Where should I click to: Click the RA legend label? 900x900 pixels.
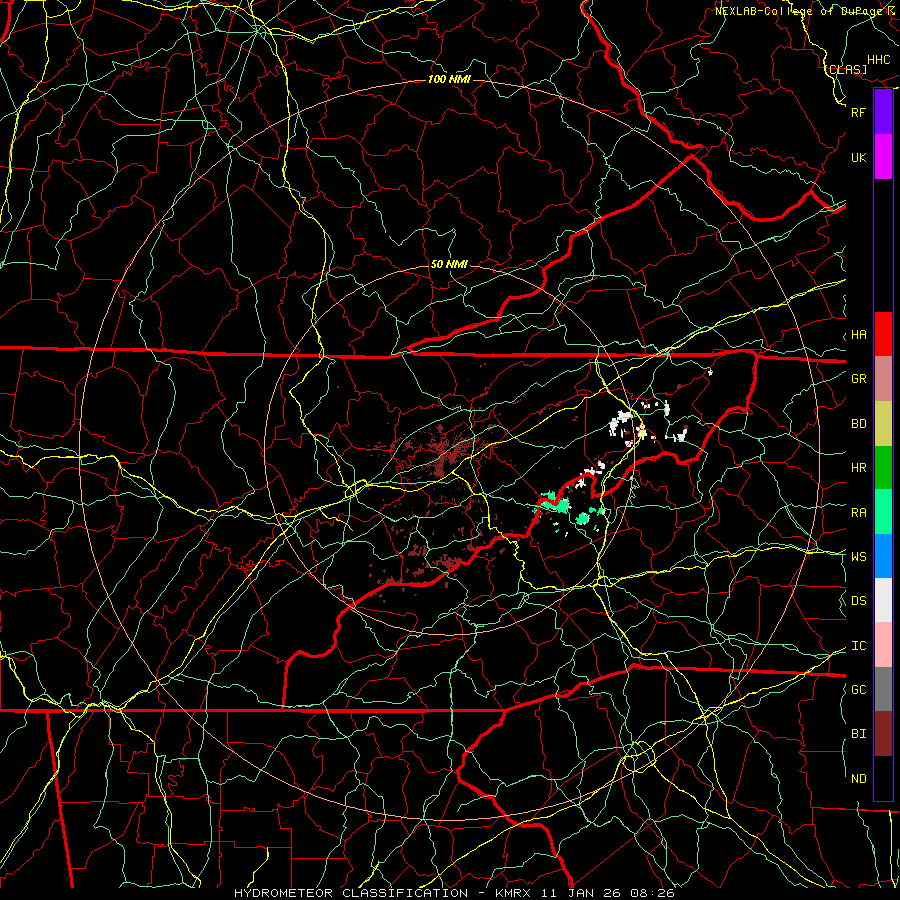859,513
